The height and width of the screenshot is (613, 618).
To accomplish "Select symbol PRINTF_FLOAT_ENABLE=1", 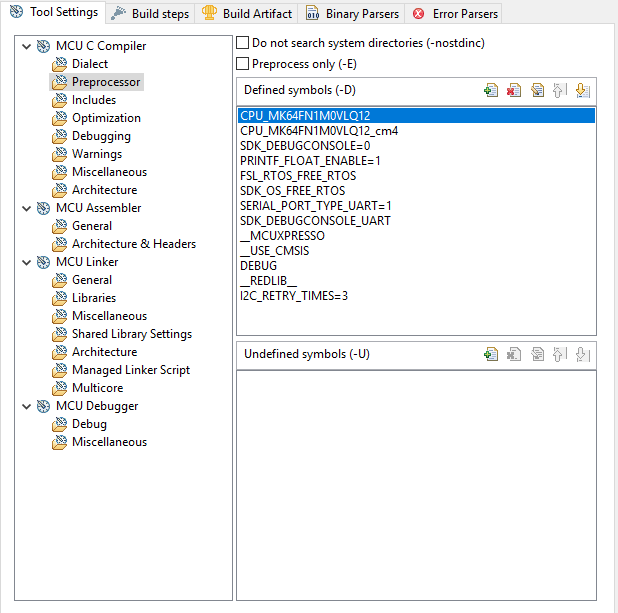I will coord(416,161).
